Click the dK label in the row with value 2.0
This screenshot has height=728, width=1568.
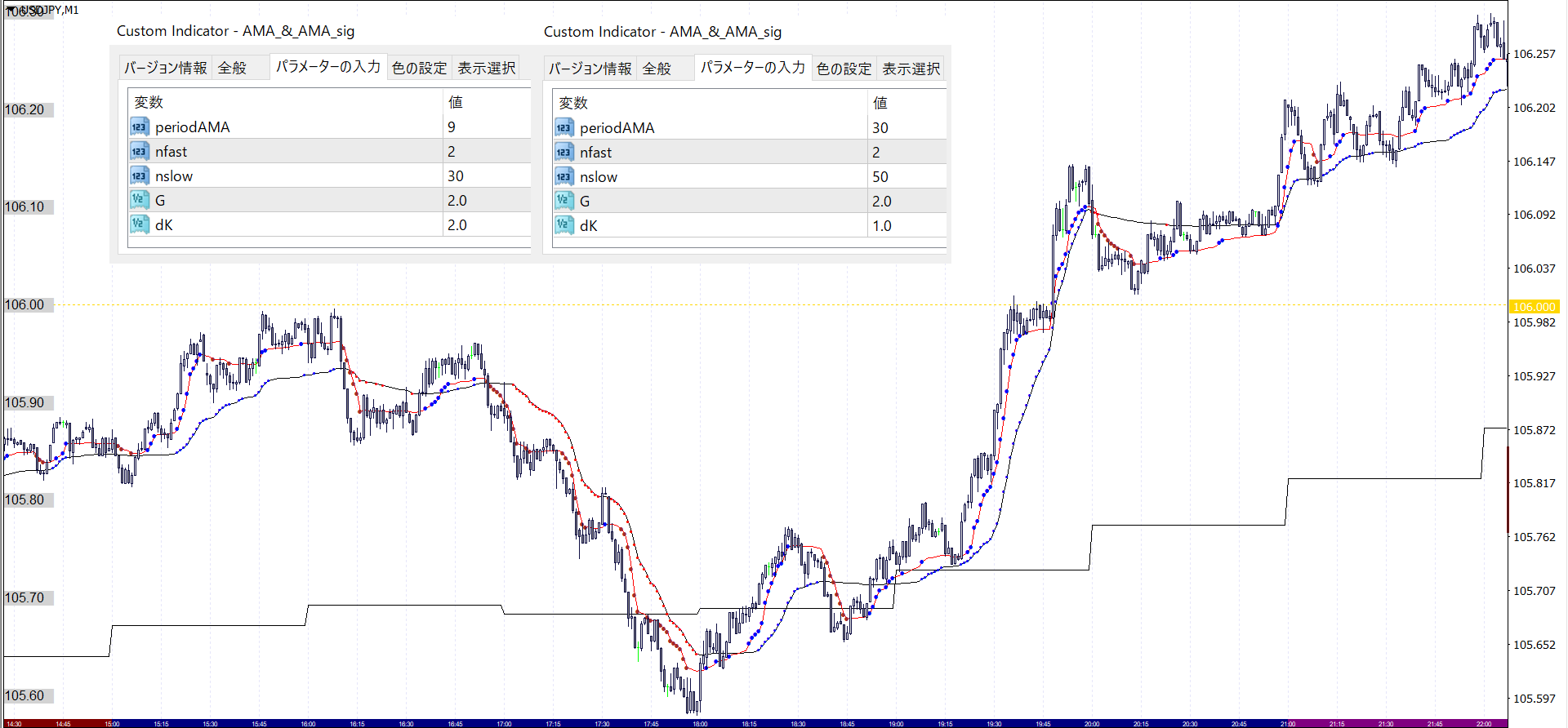pos(164,224)
